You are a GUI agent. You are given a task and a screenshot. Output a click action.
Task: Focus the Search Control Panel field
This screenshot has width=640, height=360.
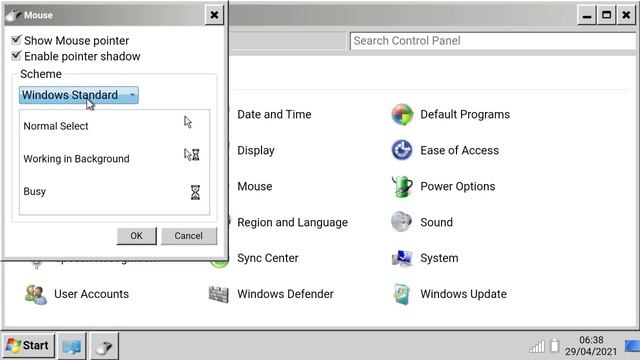pyautogui.click(x=493, y=41)
